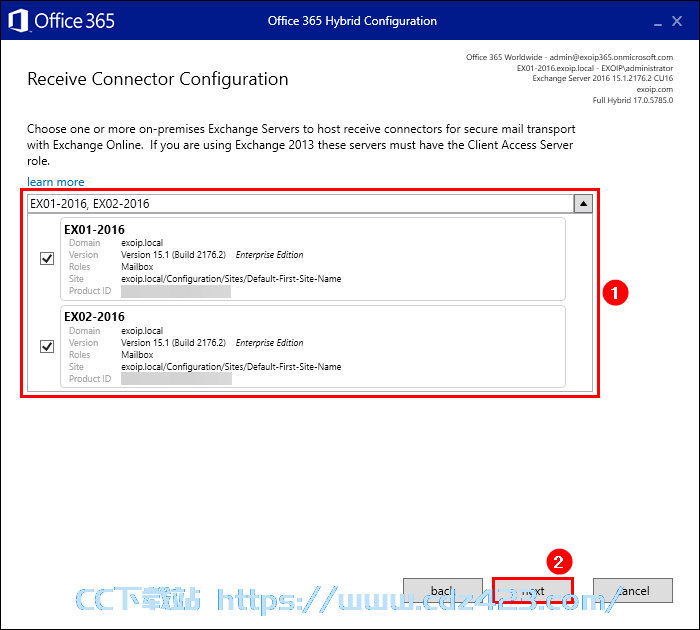Click EX02-2016 site path Default-First-Site-Name
Image resolution: width=700 pixels, height=630 pixels.
[x=231, y=367]
